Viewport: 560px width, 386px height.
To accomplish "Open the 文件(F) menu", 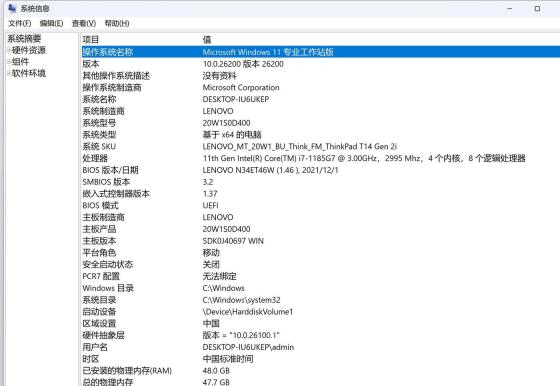I will (20, 24).
